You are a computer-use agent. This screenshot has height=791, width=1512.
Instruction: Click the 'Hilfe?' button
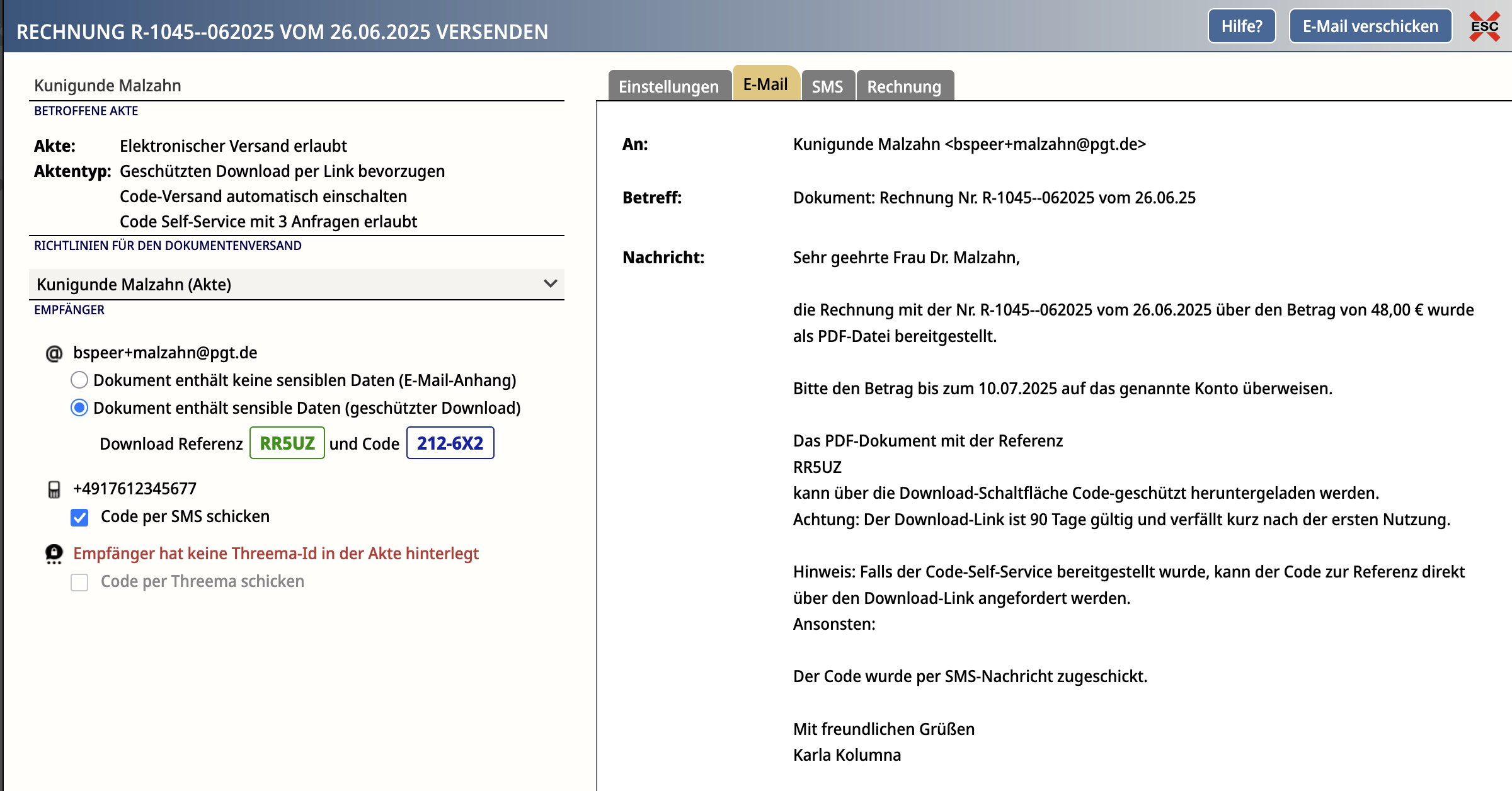(x=1242, y=26)
